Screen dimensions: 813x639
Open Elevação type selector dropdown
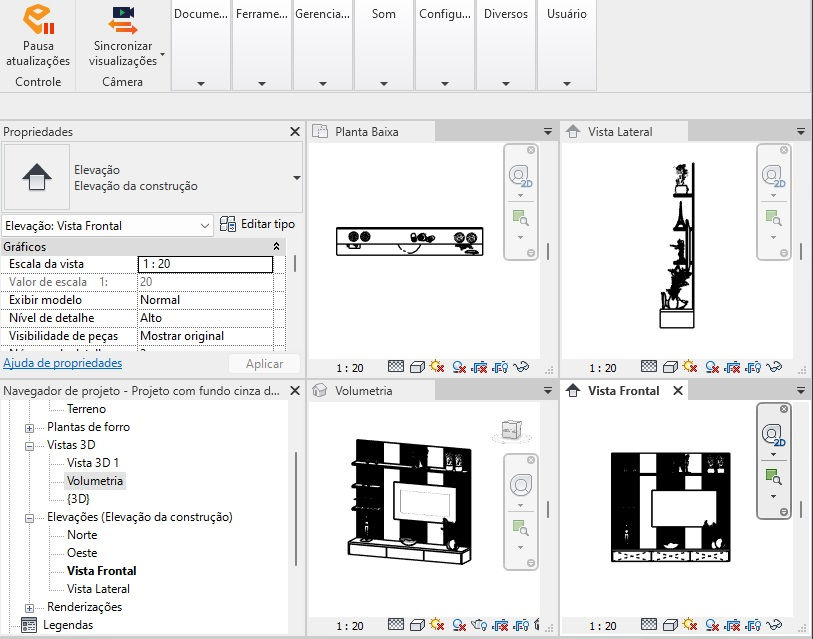297,178
